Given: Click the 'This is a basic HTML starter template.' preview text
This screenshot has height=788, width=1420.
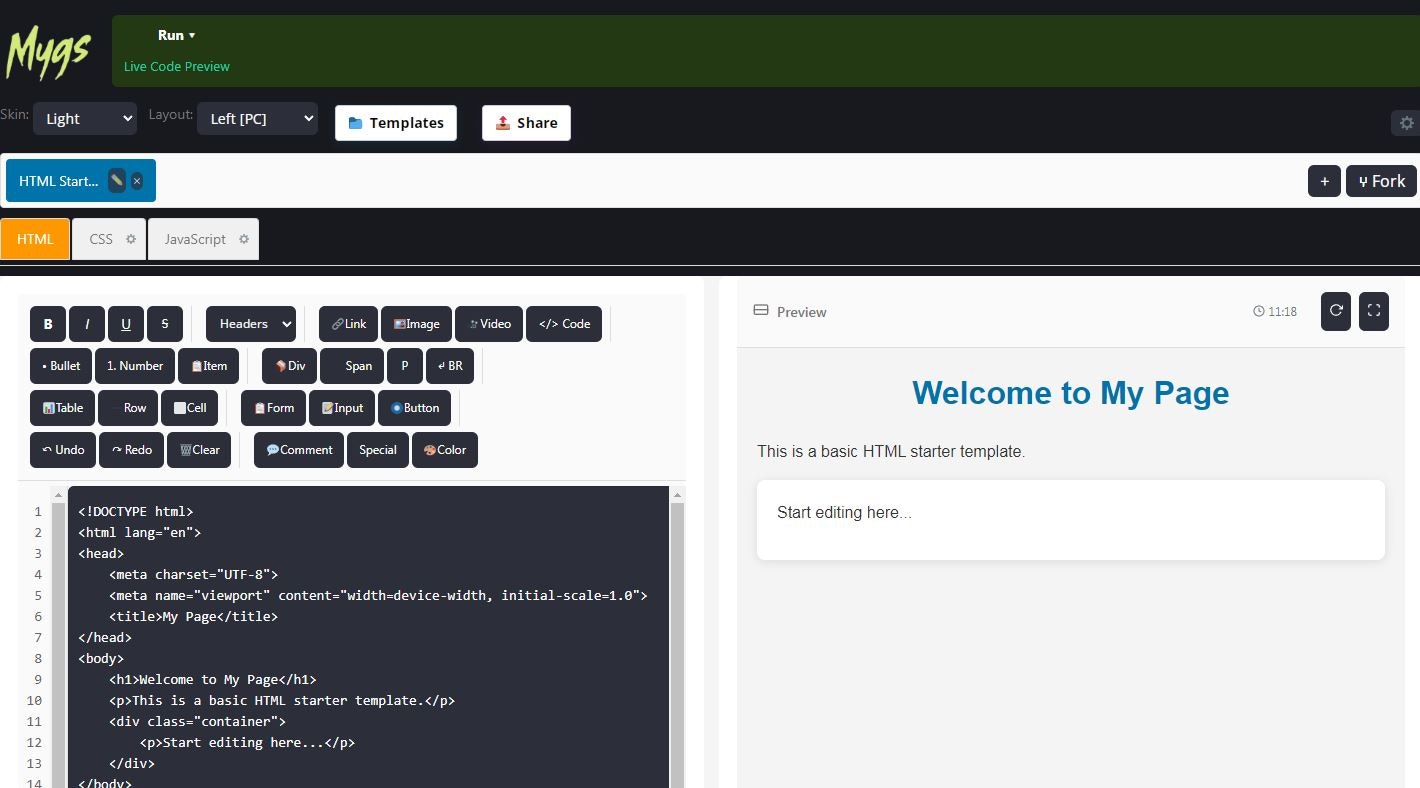Looking at the screenshot, I should (891, 452).
